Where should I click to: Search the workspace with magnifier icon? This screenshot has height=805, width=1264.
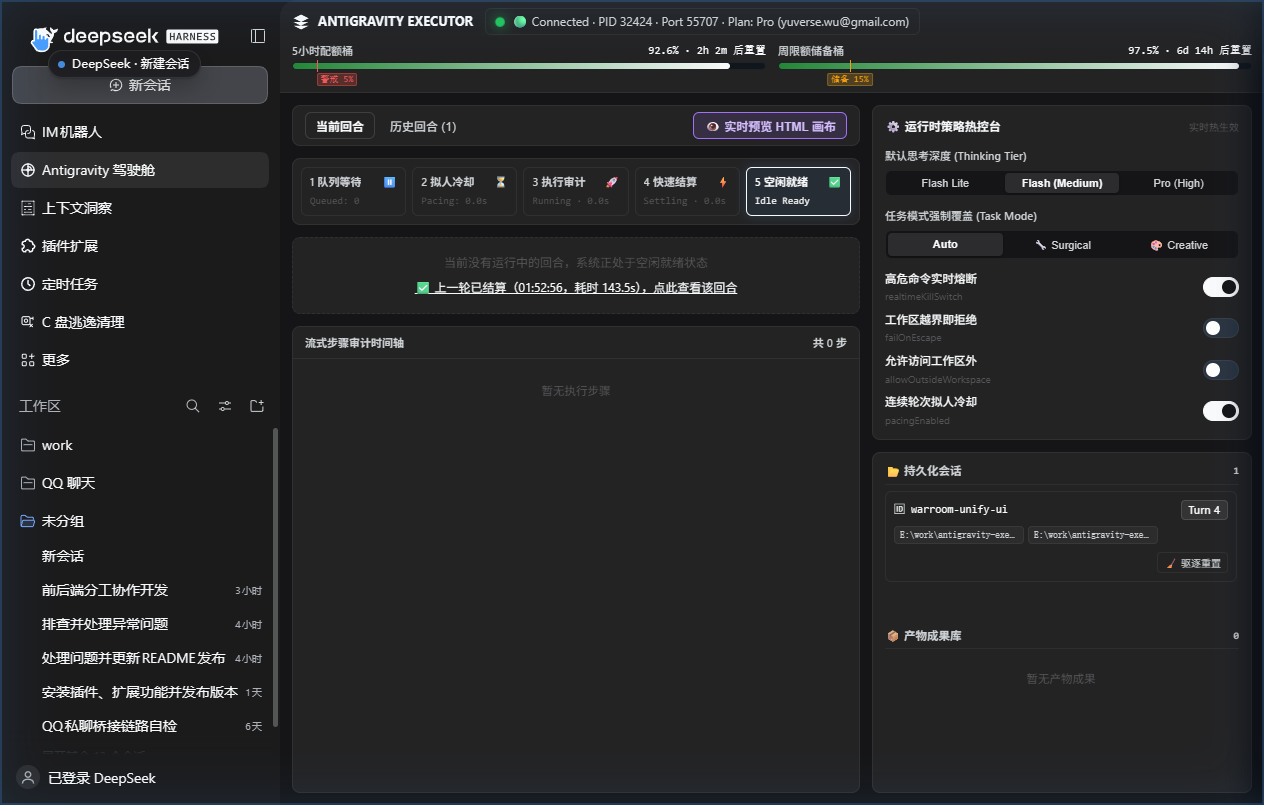(193, 406)
